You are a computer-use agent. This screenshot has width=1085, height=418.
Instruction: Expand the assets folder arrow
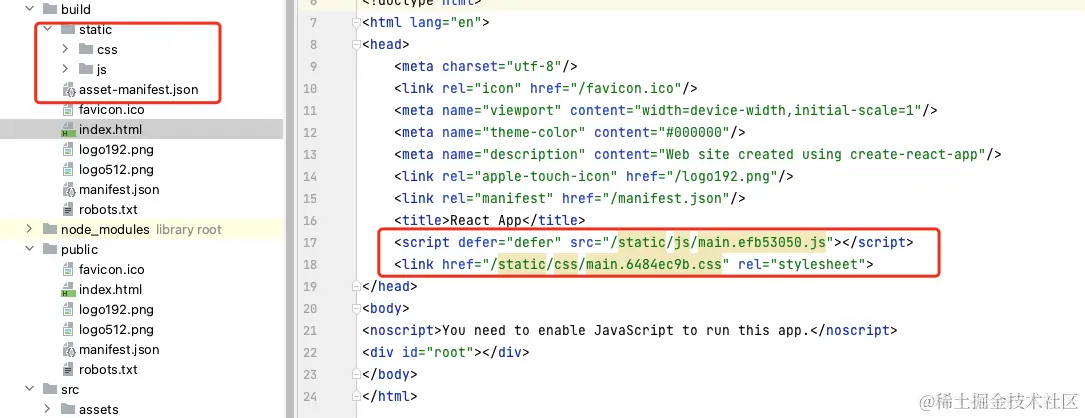coord(47,410)
